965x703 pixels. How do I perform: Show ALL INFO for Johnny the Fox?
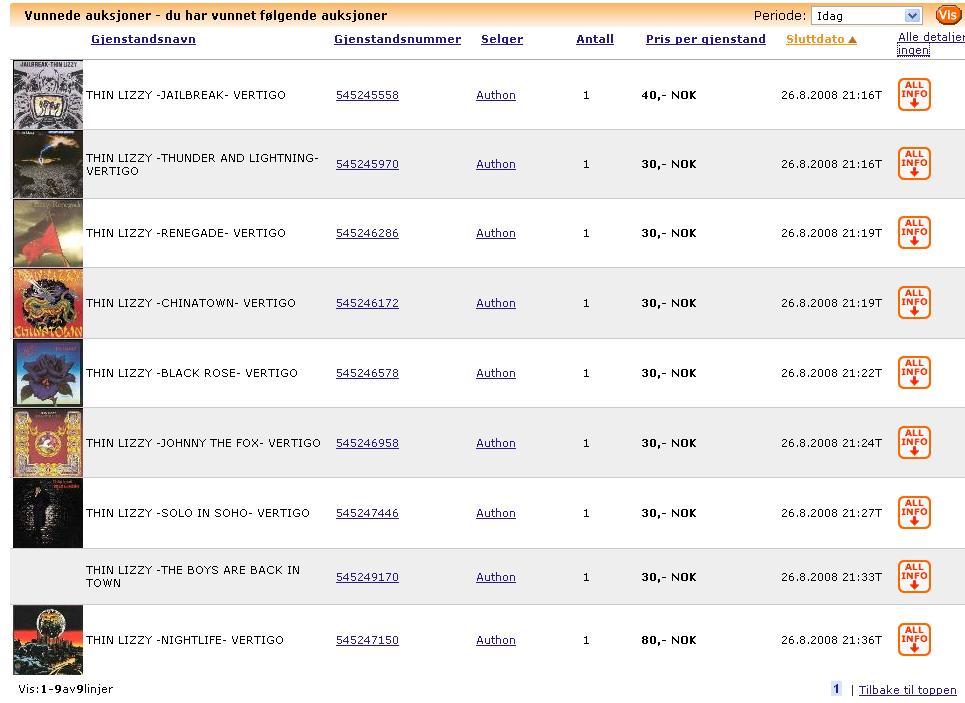tap(914, 442)
